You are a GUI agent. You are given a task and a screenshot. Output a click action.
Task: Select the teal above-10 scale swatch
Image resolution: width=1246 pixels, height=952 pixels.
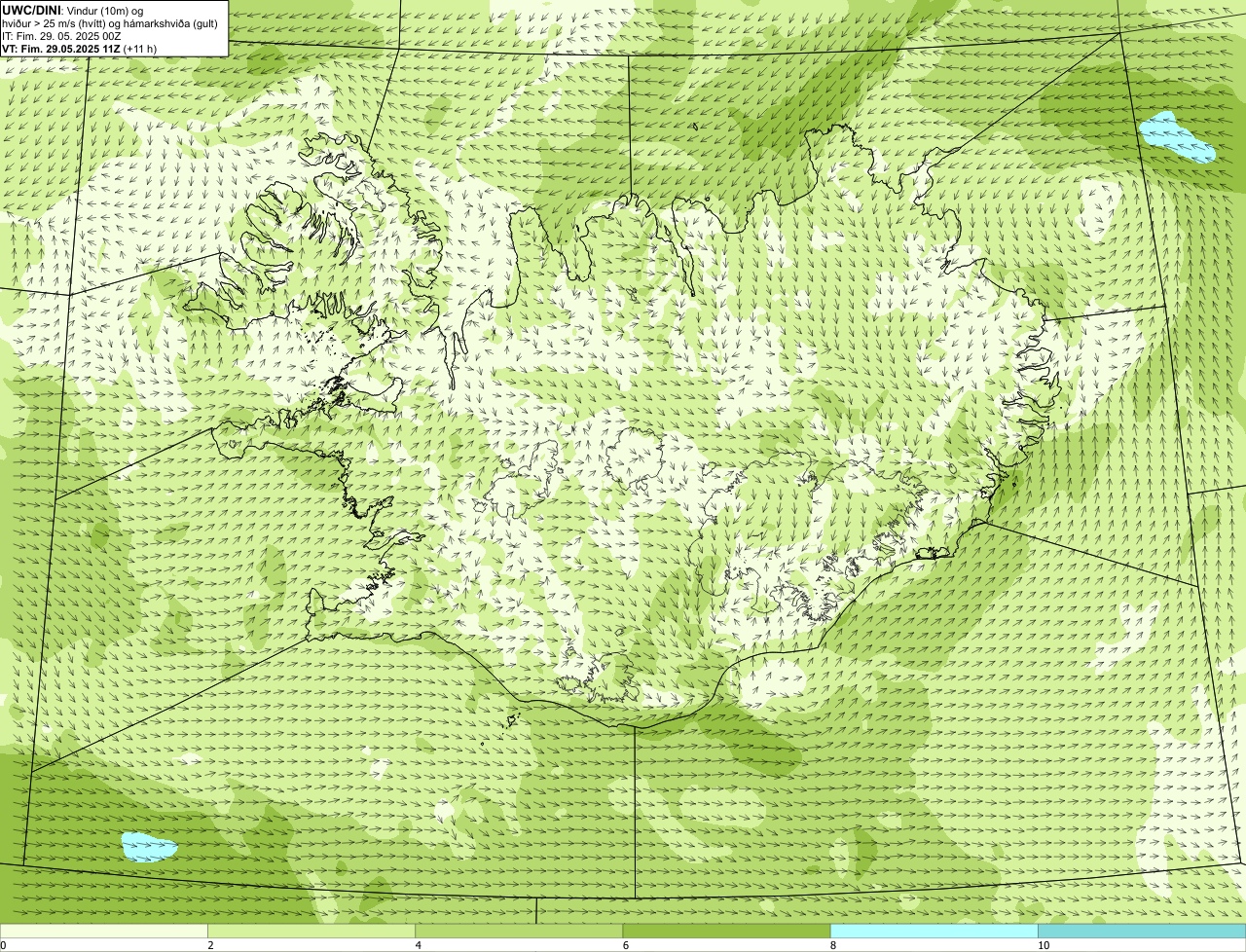pyautogui.click(x=1142, y=932)
